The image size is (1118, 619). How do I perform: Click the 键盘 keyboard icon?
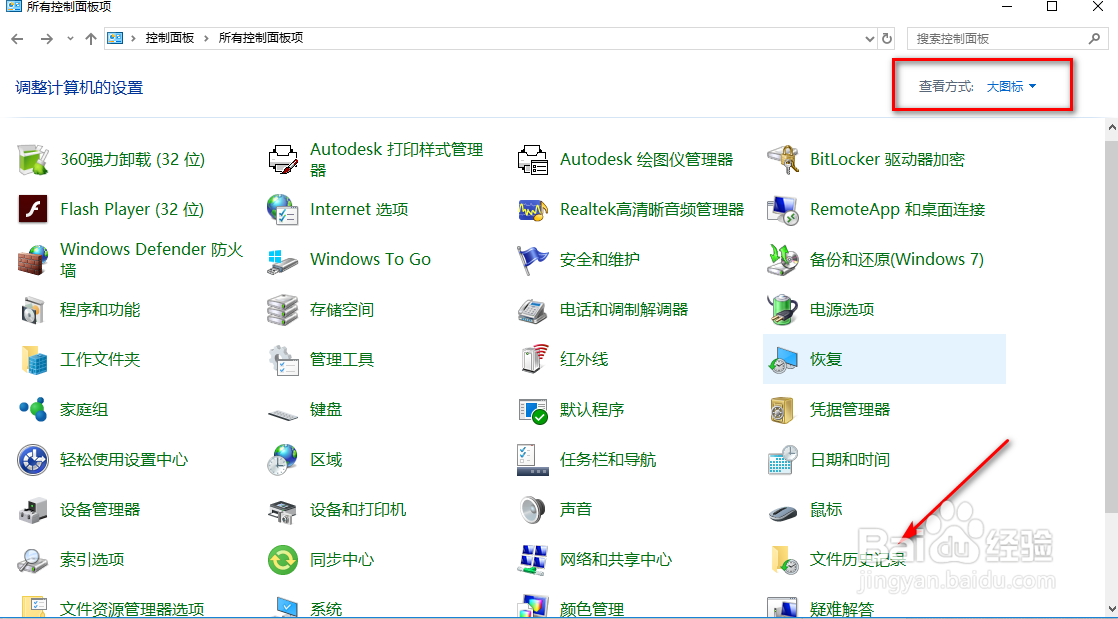pyautogui.click(x=283, y=412)
